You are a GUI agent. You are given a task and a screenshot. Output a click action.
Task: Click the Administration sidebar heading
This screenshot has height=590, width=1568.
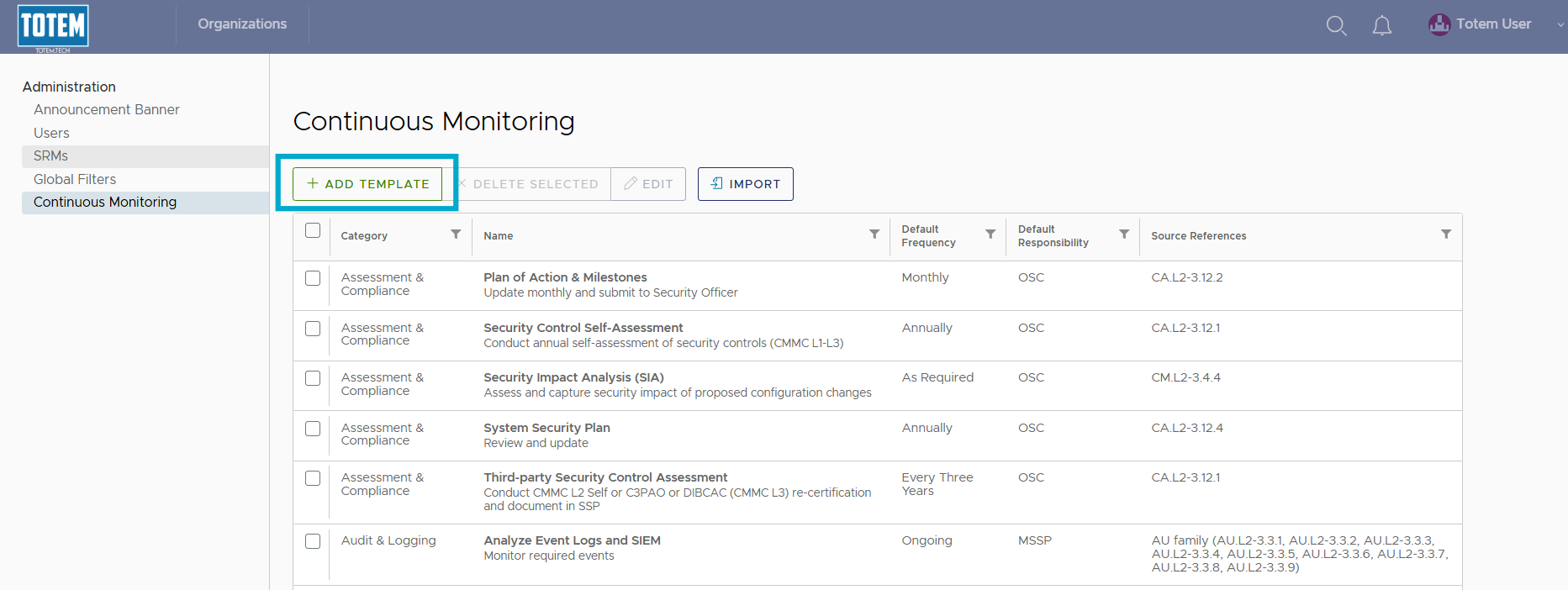click(x=69, y=87)
